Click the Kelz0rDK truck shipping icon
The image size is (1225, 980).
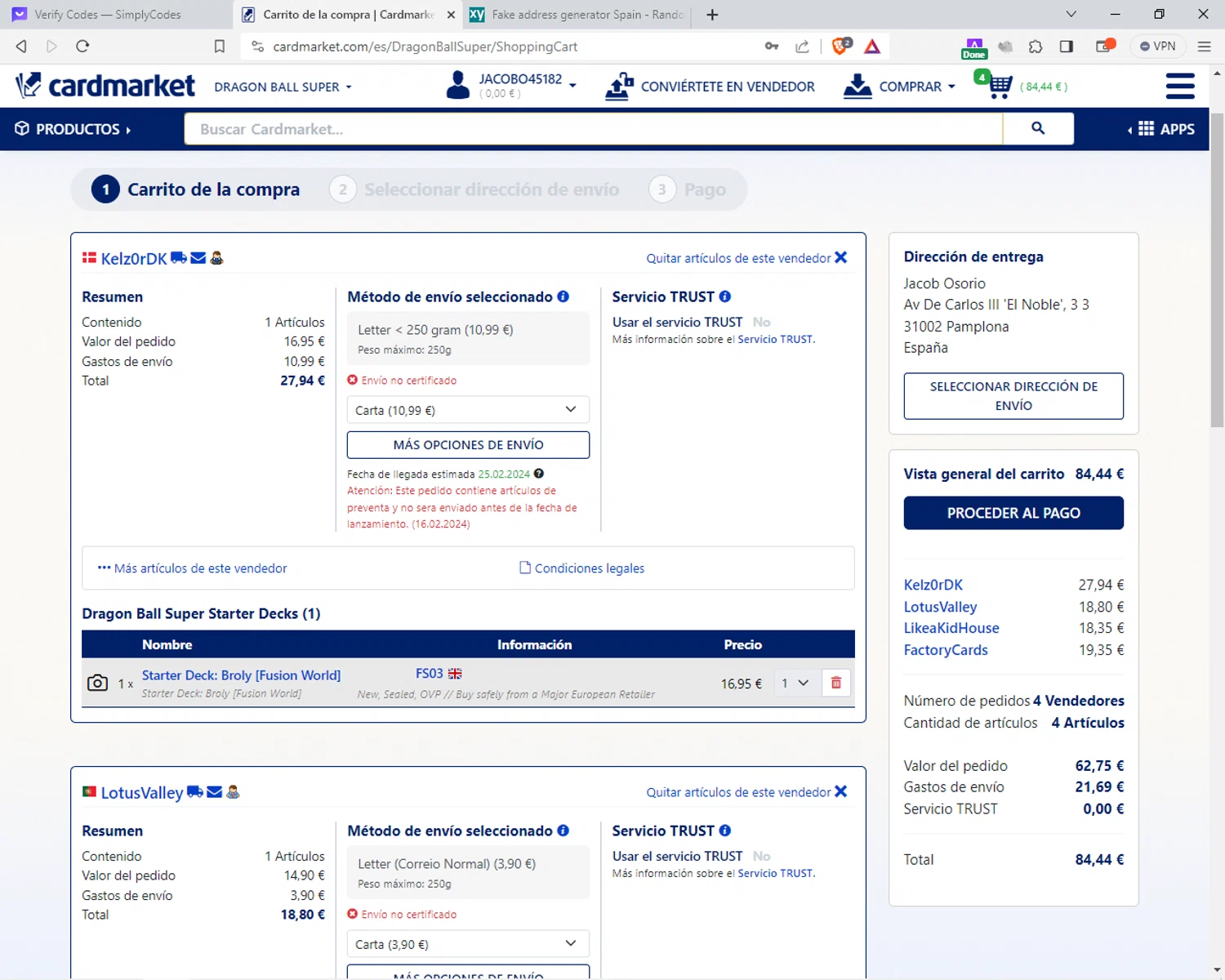point(179,258)
